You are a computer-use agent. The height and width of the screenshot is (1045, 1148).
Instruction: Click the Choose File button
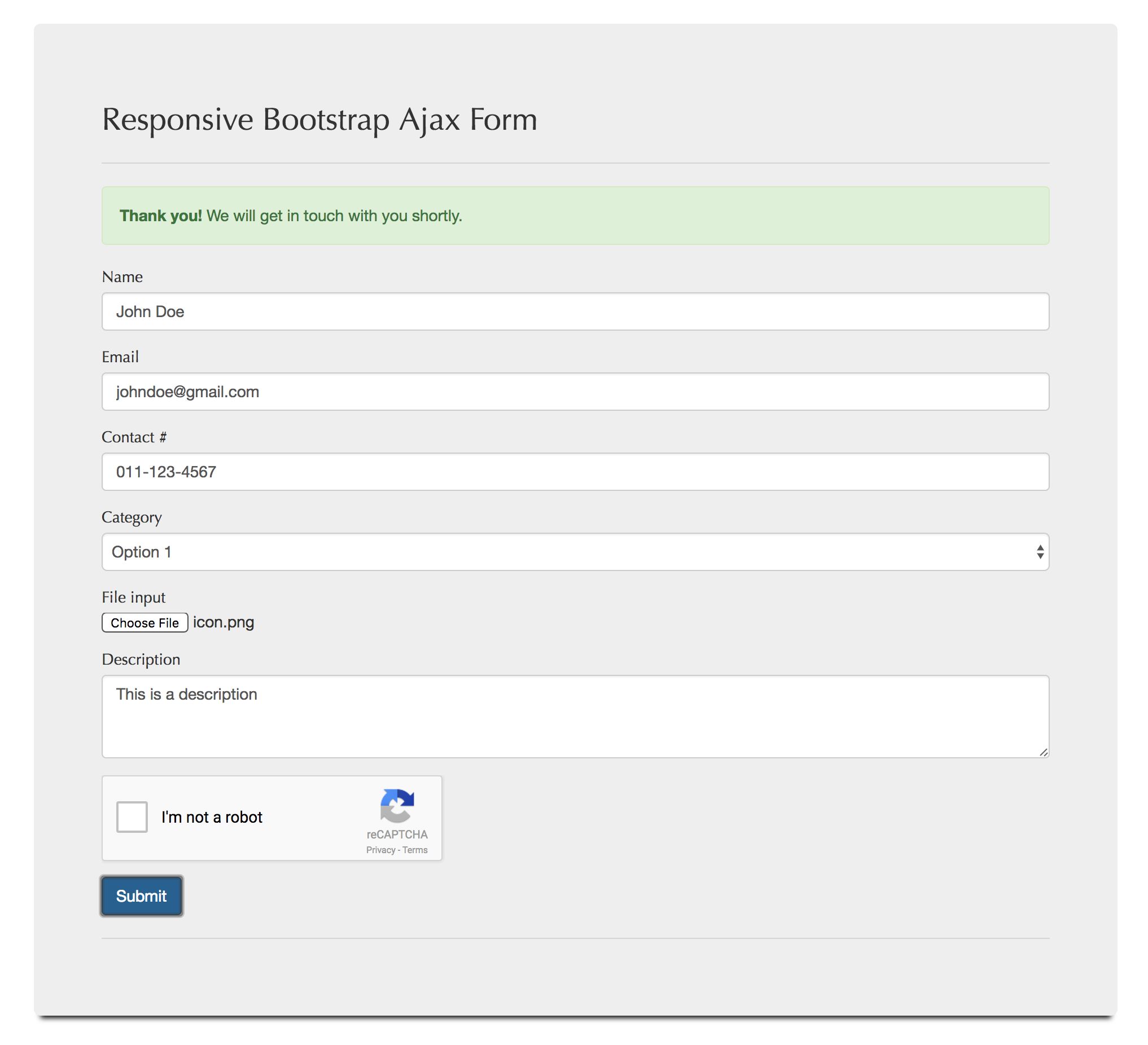coord(144,623)
